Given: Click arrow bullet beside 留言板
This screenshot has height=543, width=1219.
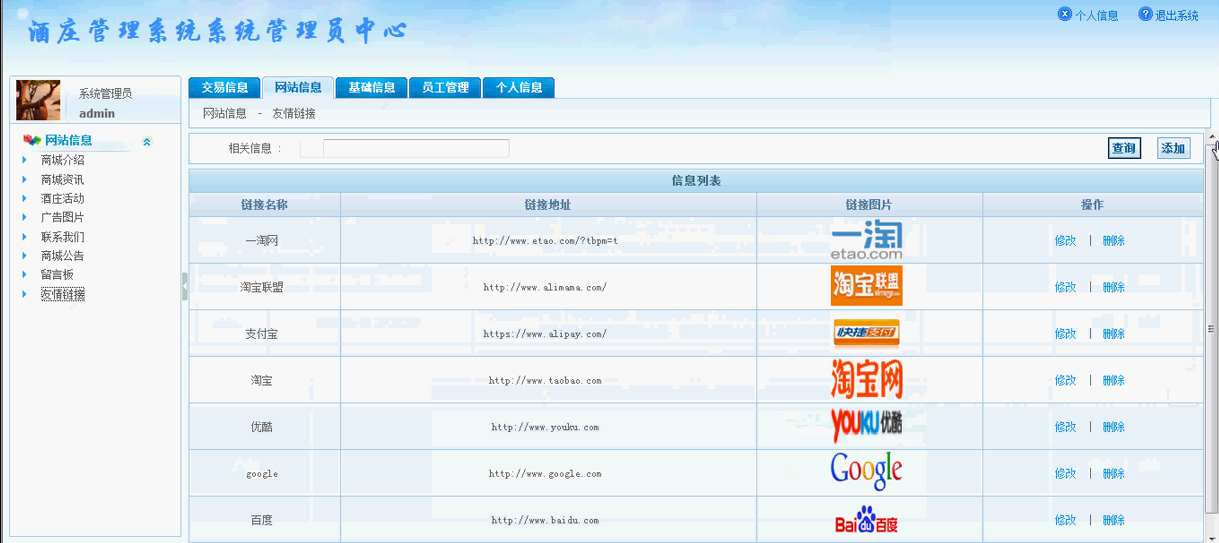Looking at the screenshot, I should (x=25, y=275).
